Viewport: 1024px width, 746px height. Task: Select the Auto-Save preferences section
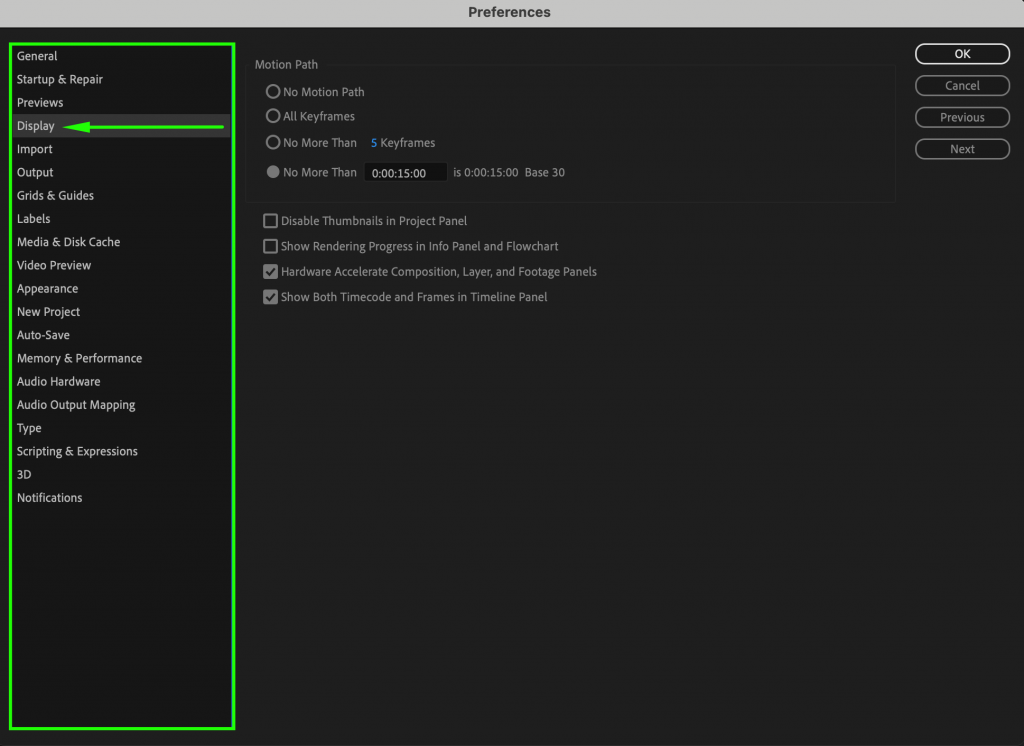coord(44,334)
